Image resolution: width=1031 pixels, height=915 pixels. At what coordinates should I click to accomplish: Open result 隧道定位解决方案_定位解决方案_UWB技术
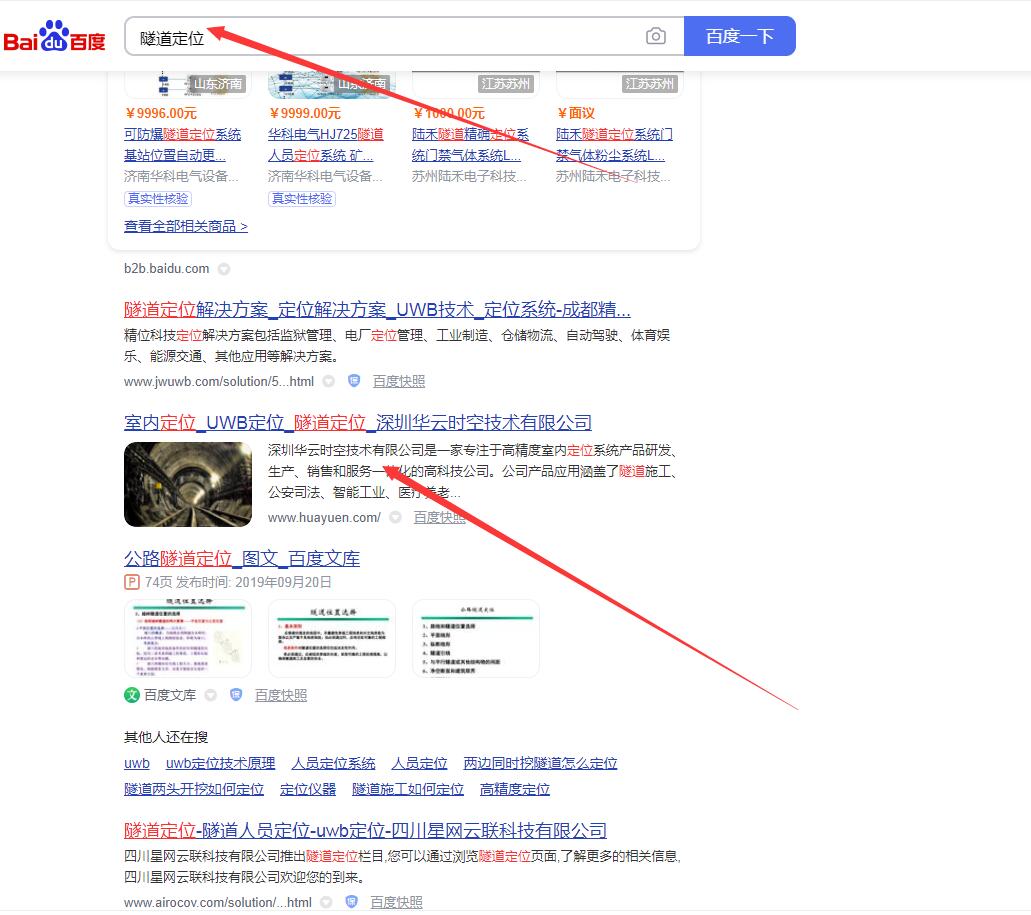[x=377, y=309]
